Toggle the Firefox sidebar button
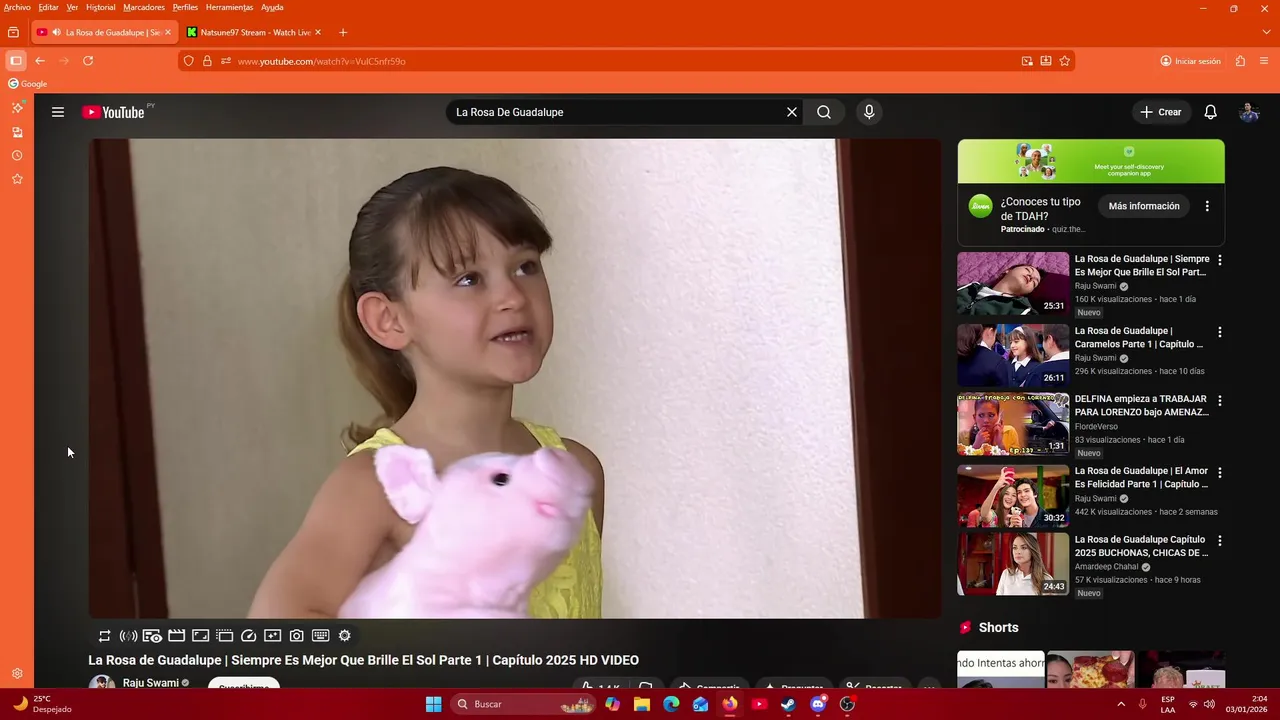Screen dimensions: 1280x720 point(16,61)
